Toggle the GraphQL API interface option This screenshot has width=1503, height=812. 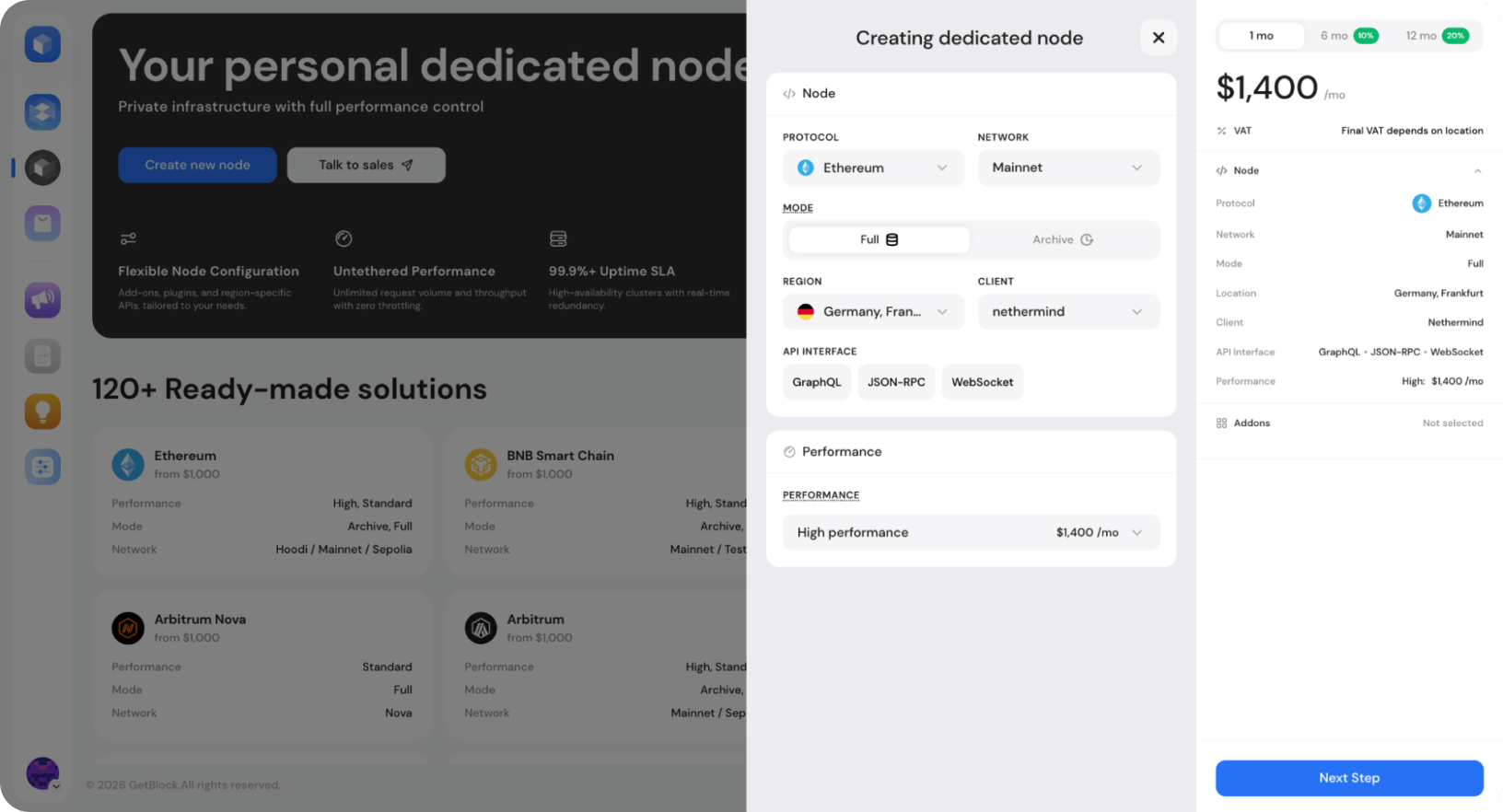tap(816, 381)
